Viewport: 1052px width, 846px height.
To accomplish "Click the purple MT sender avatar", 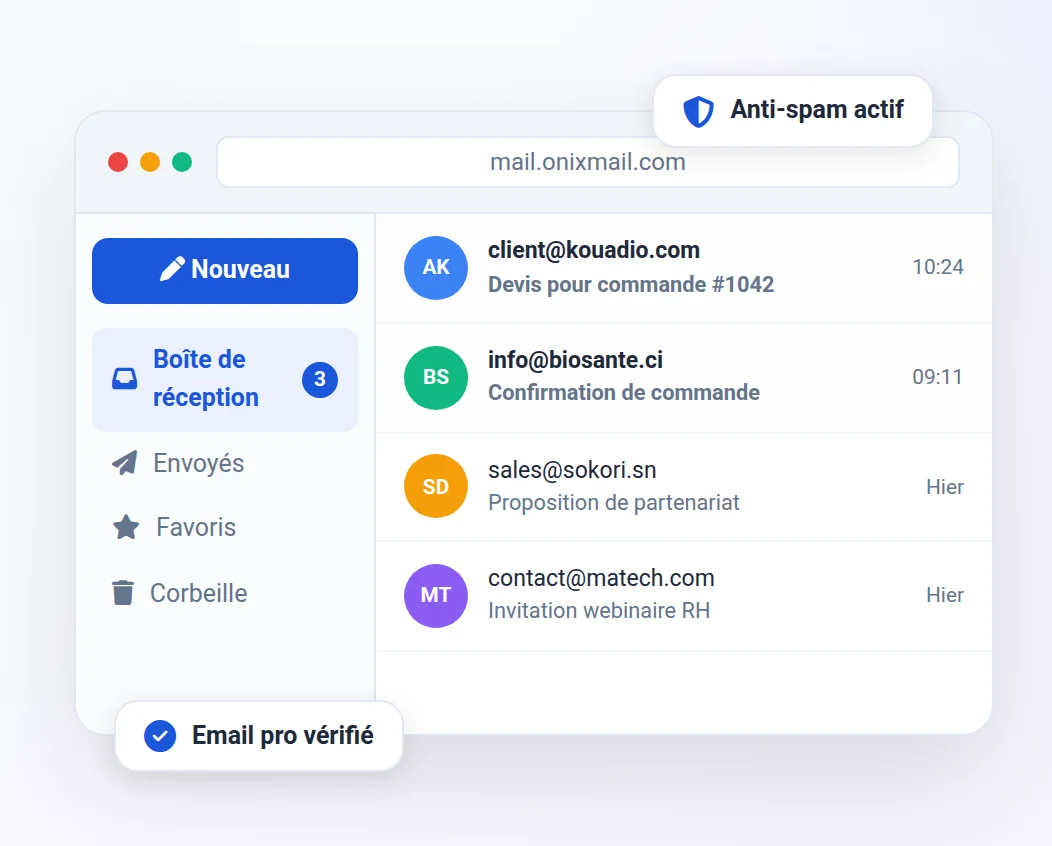I will [435, 595].
